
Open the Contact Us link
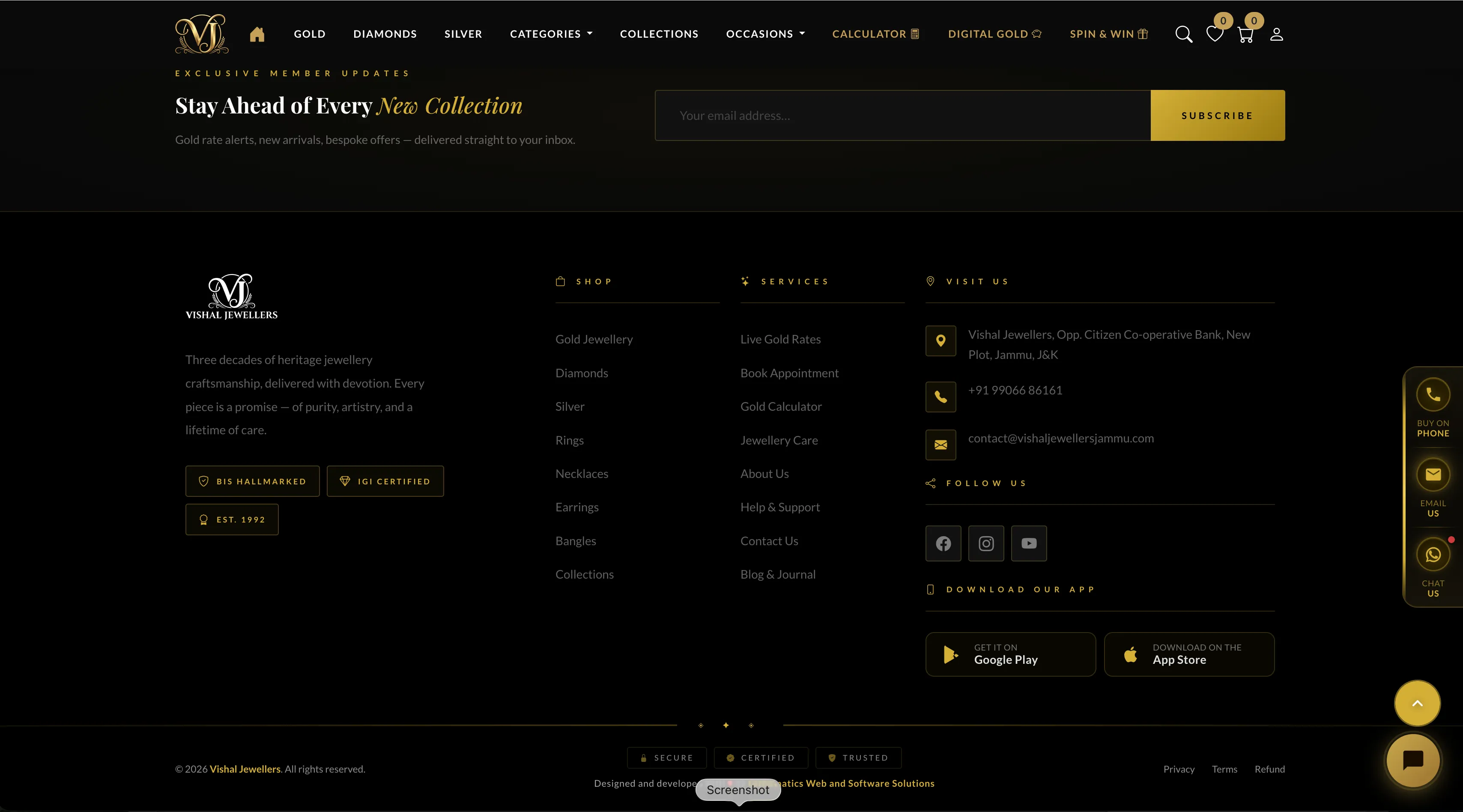pyautogui.click(x=769, y=541)
